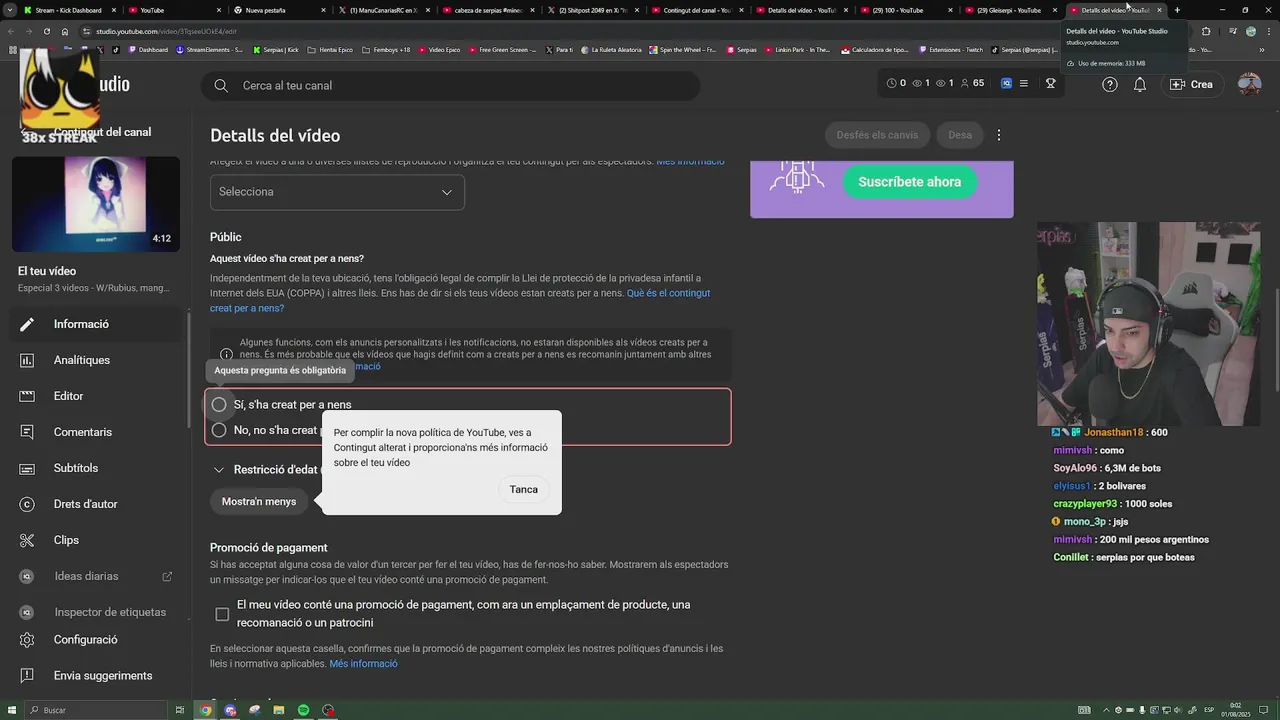Click the Desa save button

pos(960,135)
